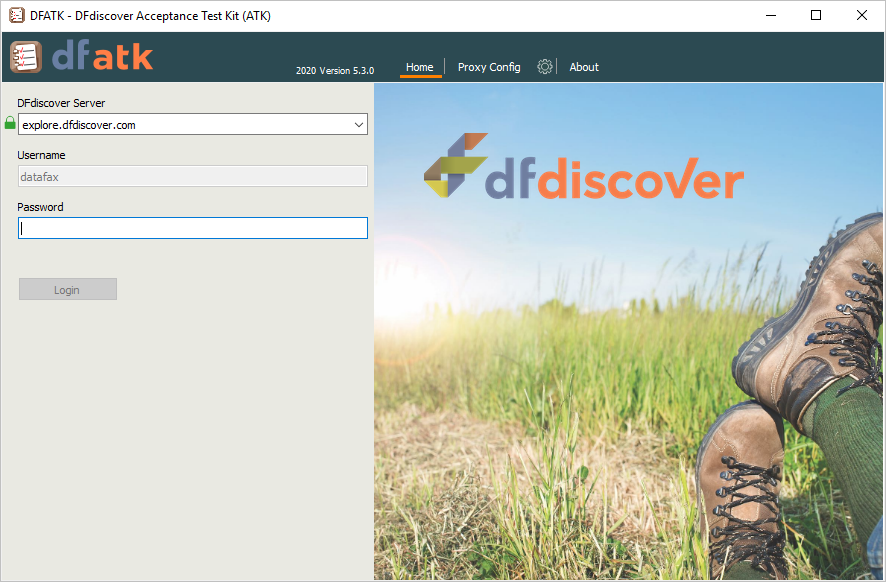Screen dimensions: 886x582
Task: Click the explore.dfdiscover.com server text box
Action: tap(185, 125)
